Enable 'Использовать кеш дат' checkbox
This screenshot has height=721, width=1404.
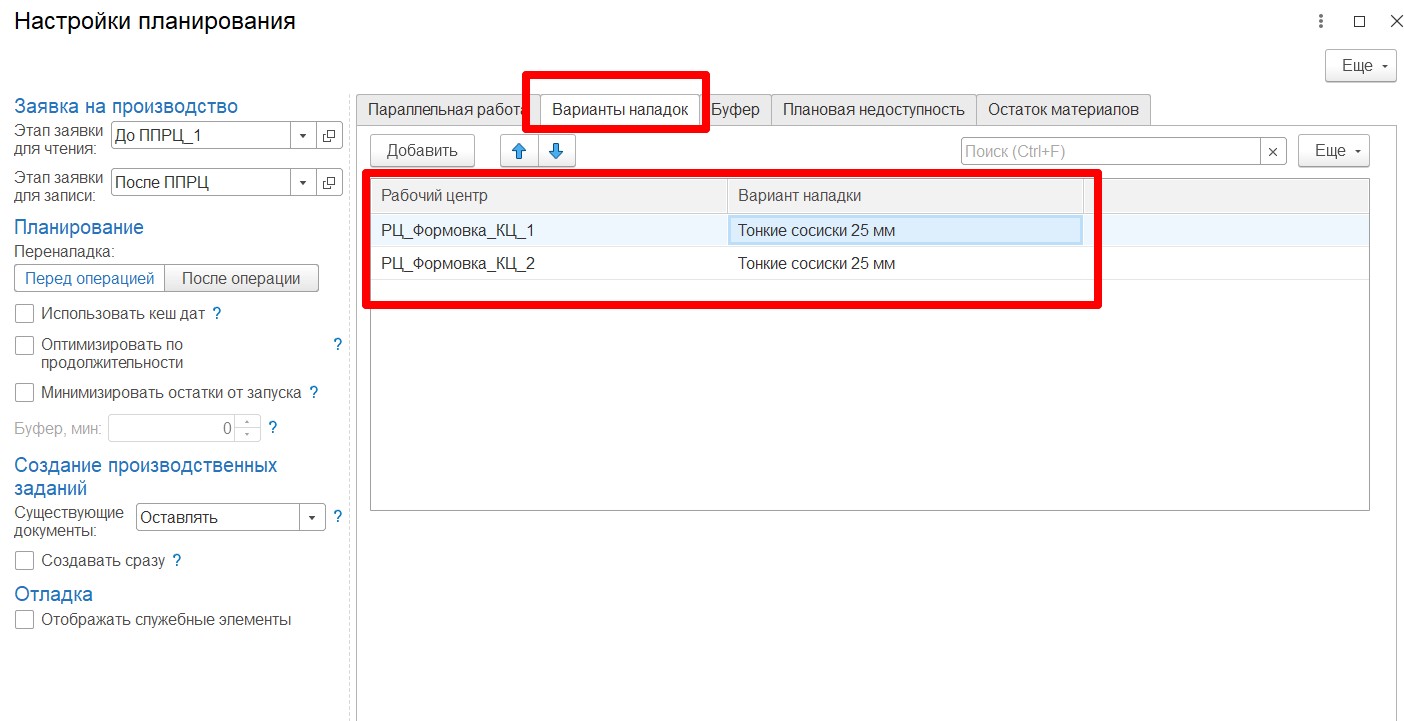pyautogui.click(x=25, y=313)
